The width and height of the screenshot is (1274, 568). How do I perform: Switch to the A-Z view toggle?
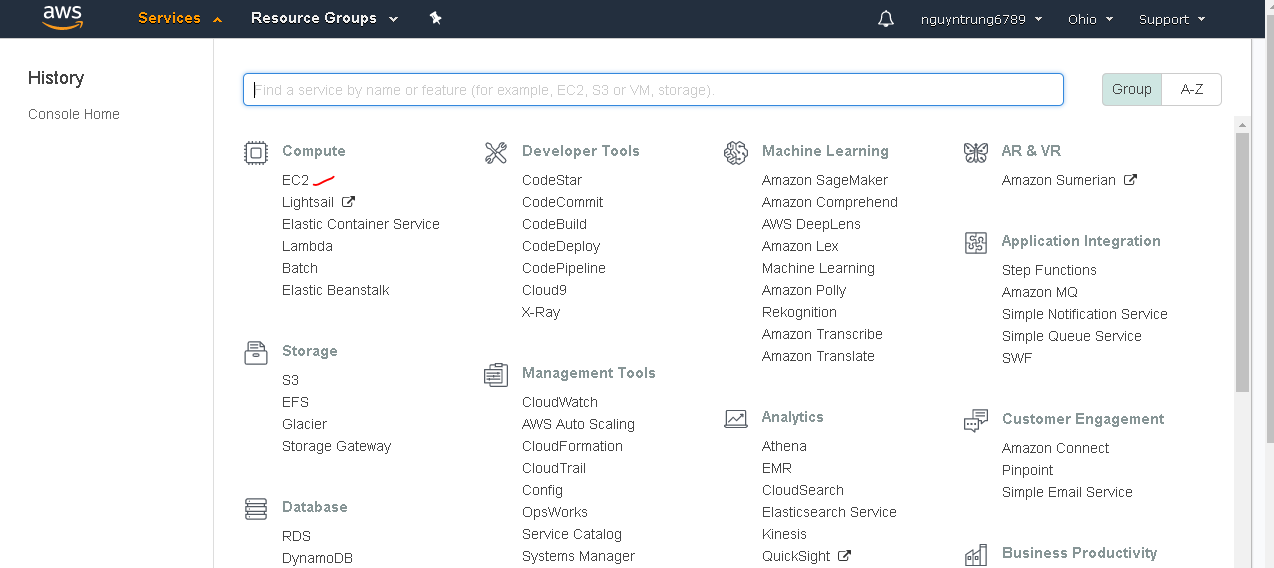(1192, 89)
